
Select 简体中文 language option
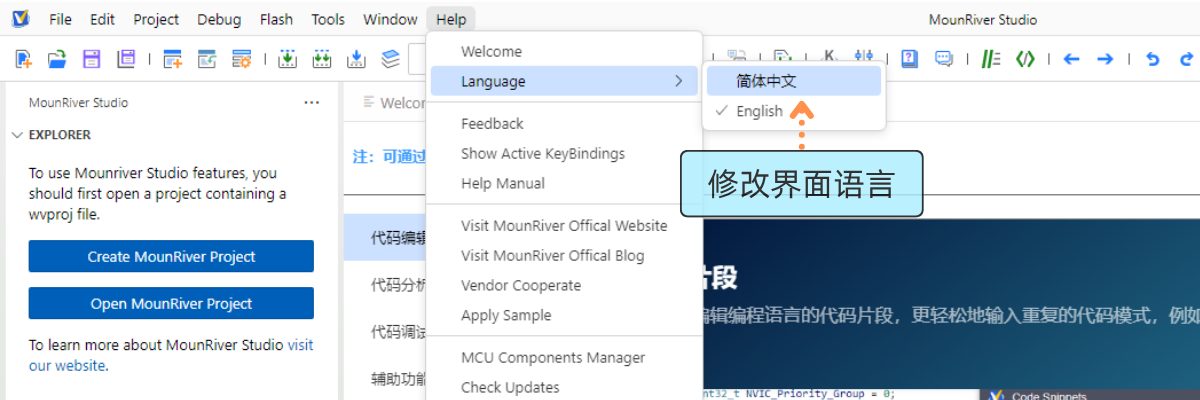794,81
